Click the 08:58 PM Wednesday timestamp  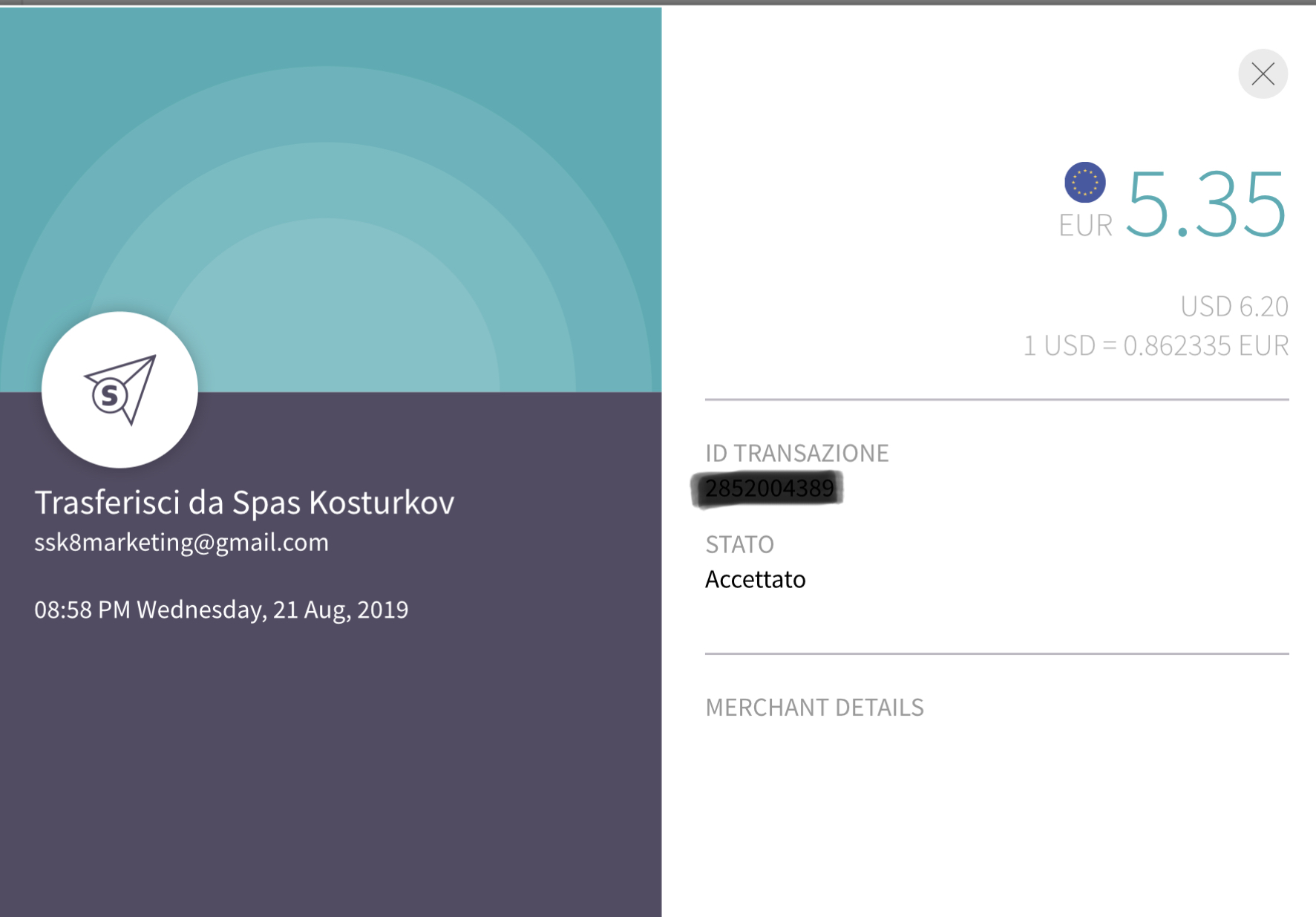(221, 610)
